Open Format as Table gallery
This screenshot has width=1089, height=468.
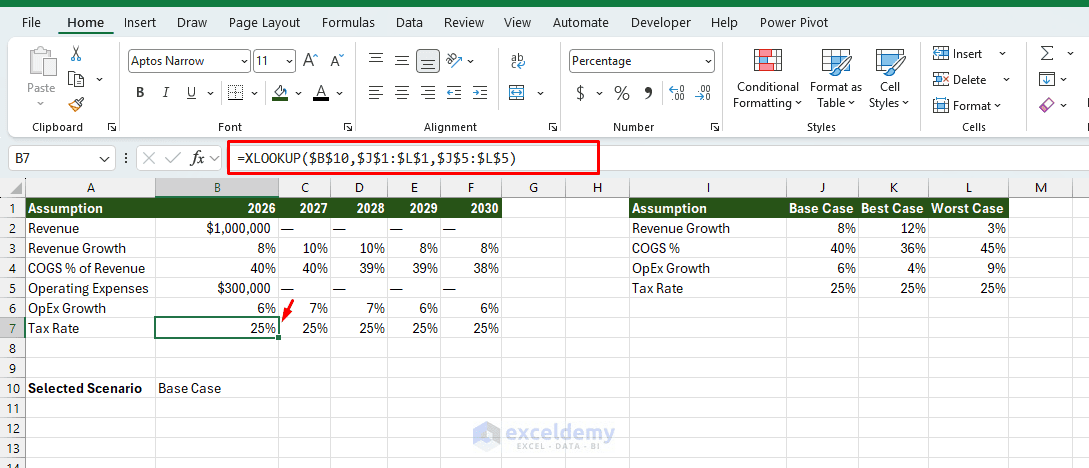(836, 78)
